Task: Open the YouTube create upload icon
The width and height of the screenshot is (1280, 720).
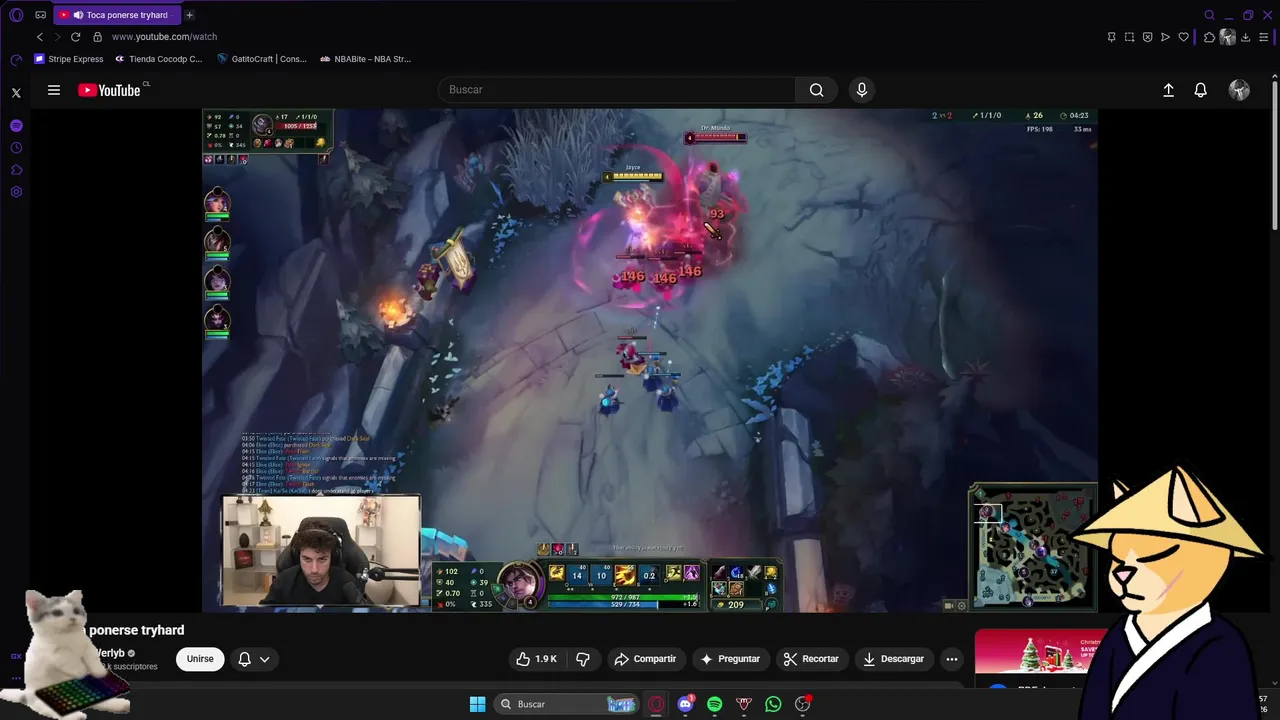Action: pos(1168,90)
